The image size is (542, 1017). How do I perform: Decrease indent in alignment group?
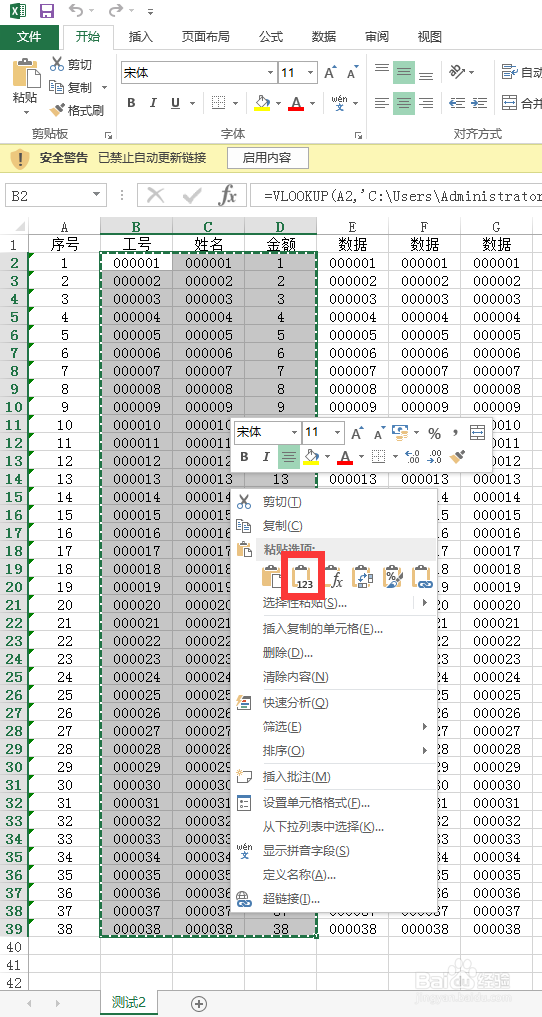(457, 102)
